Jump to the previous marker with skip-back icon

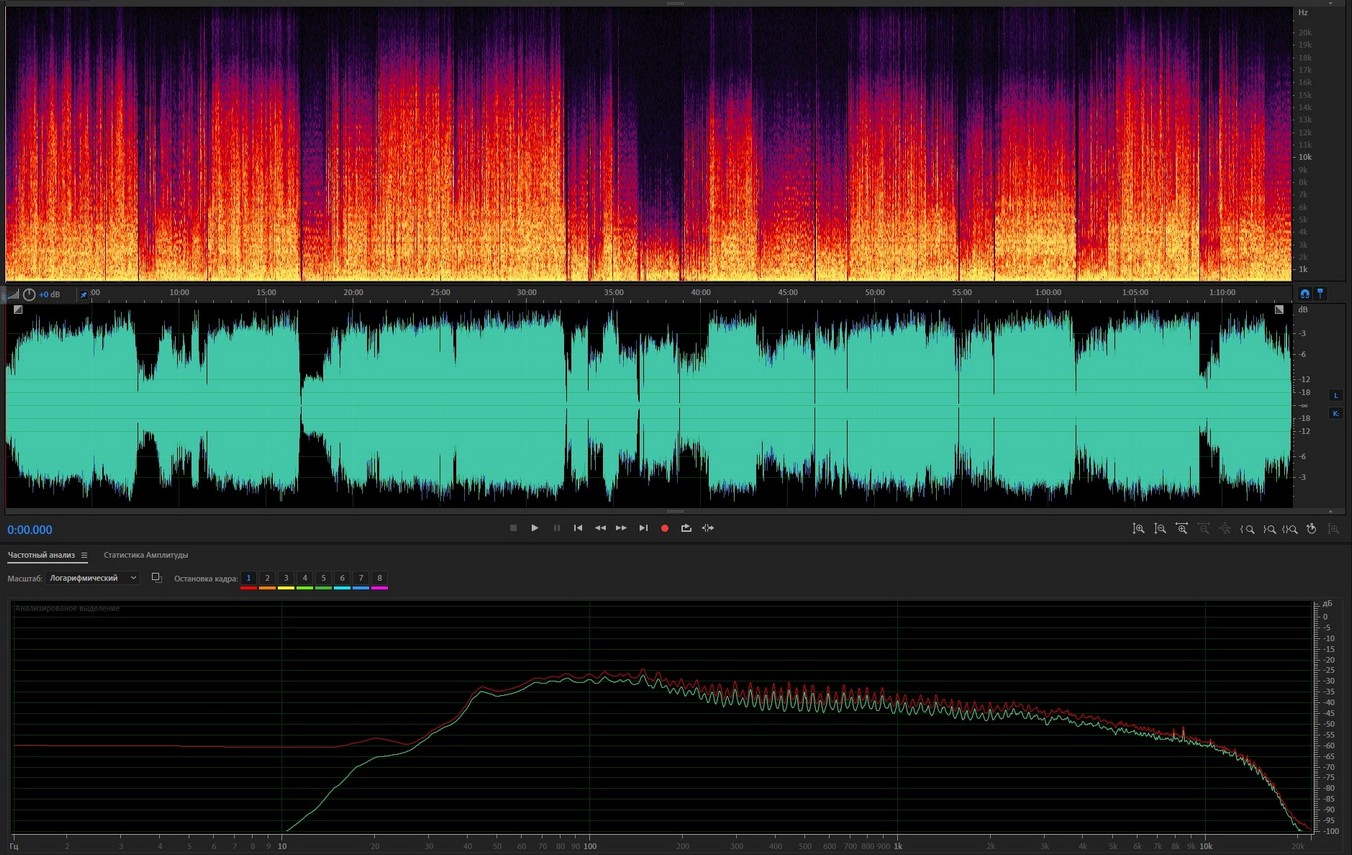click(x=578, y=528)
